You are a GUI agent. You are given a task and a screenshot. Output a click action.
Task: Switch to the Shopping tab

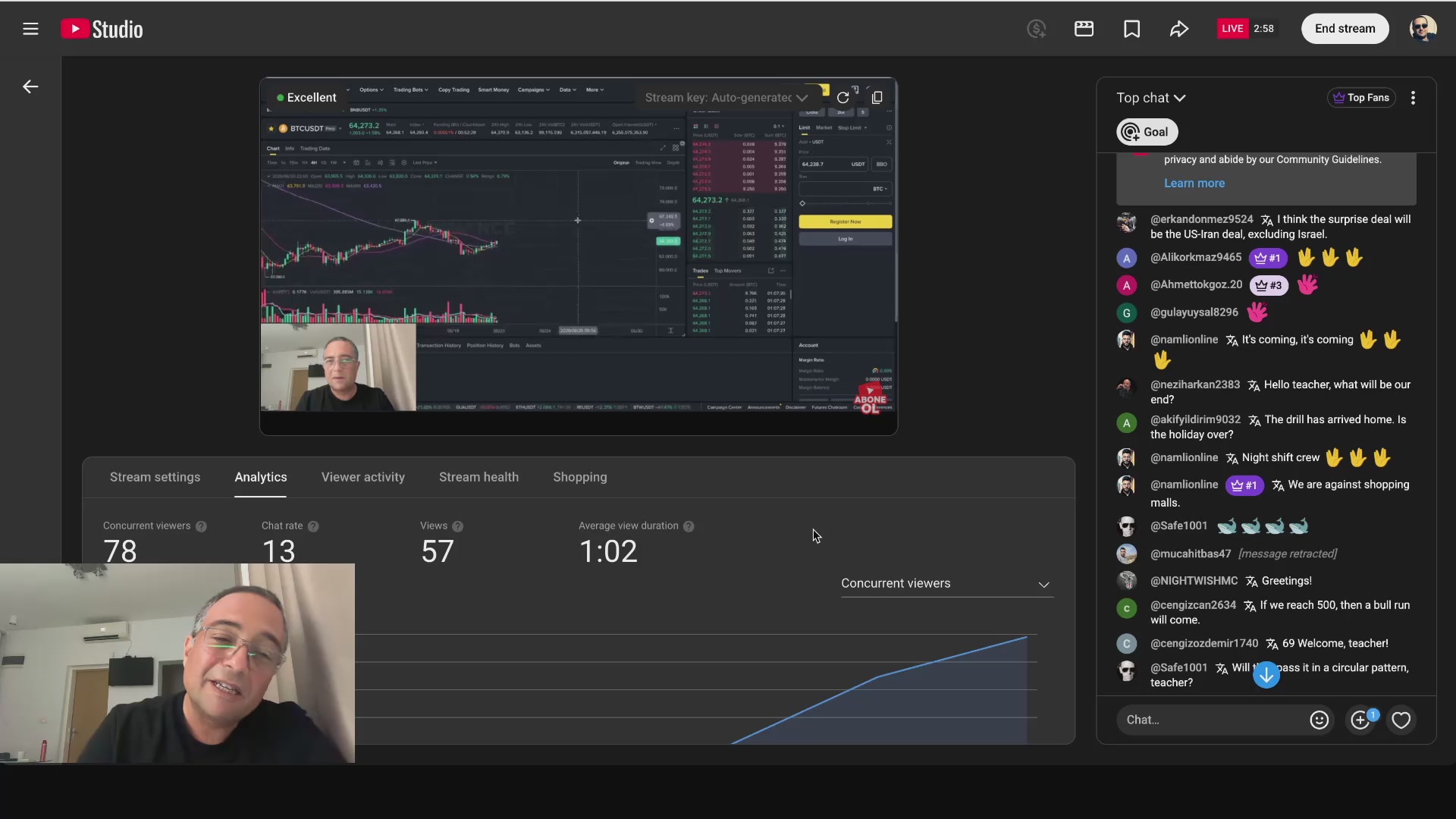580,477
